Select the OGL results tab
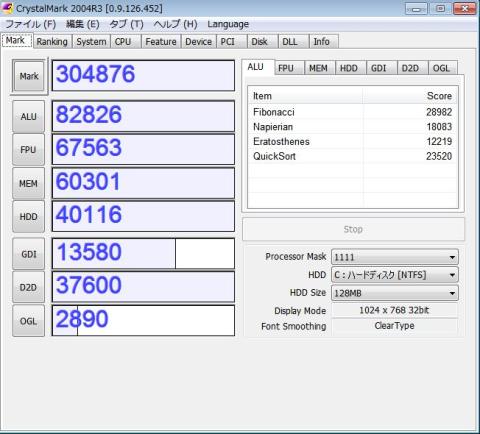 [x=443, y=68]
